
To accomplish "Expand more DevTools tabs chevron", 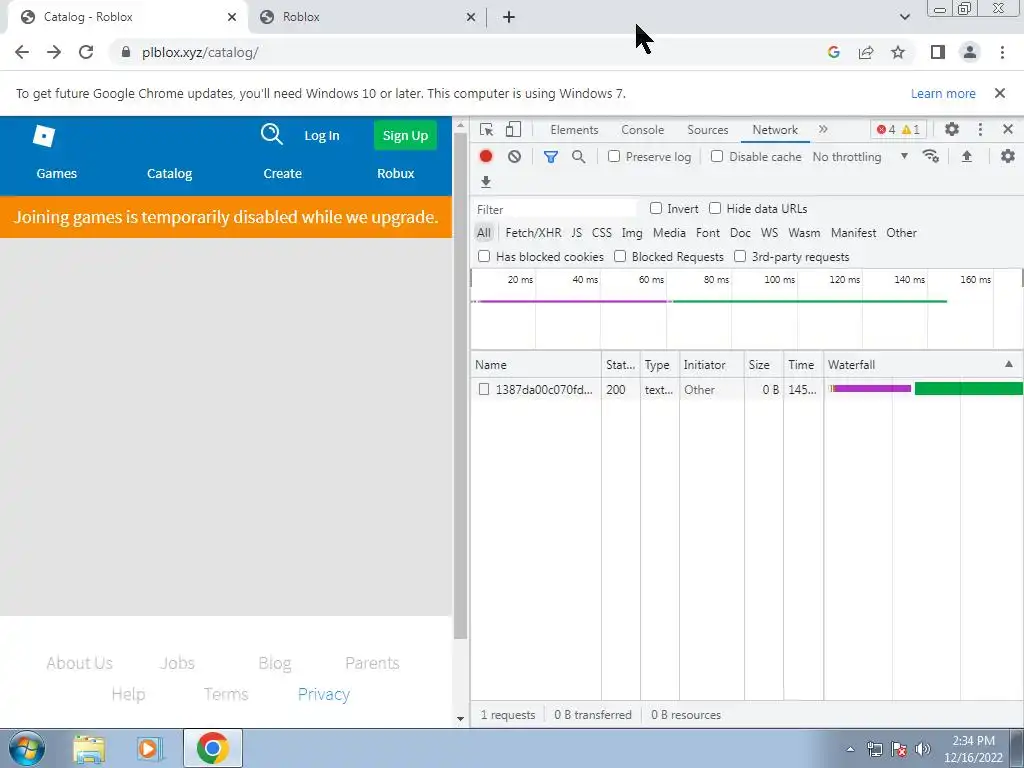I will pyautogui.click(x=823, y=129).
